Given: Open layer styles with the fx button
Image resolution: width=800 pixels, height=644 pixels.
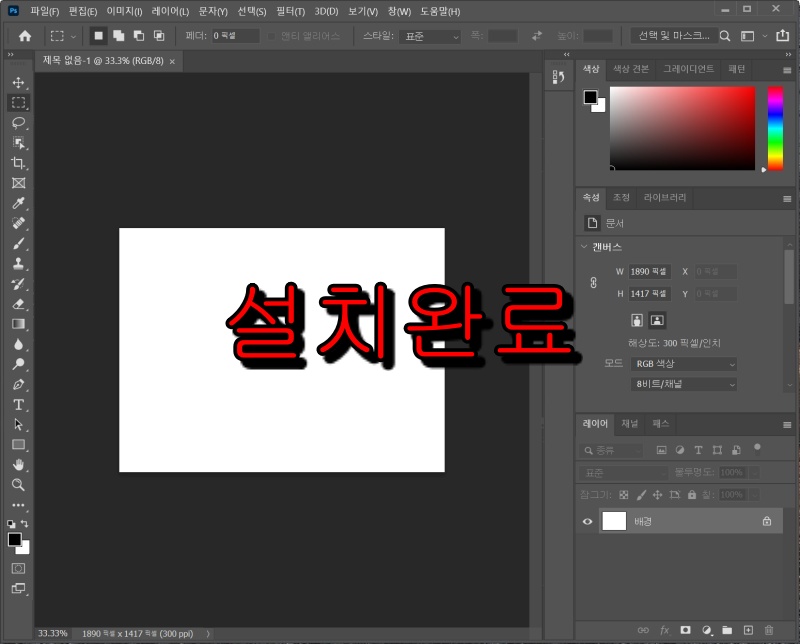Looking at the screenshot, I should point(664,630).
